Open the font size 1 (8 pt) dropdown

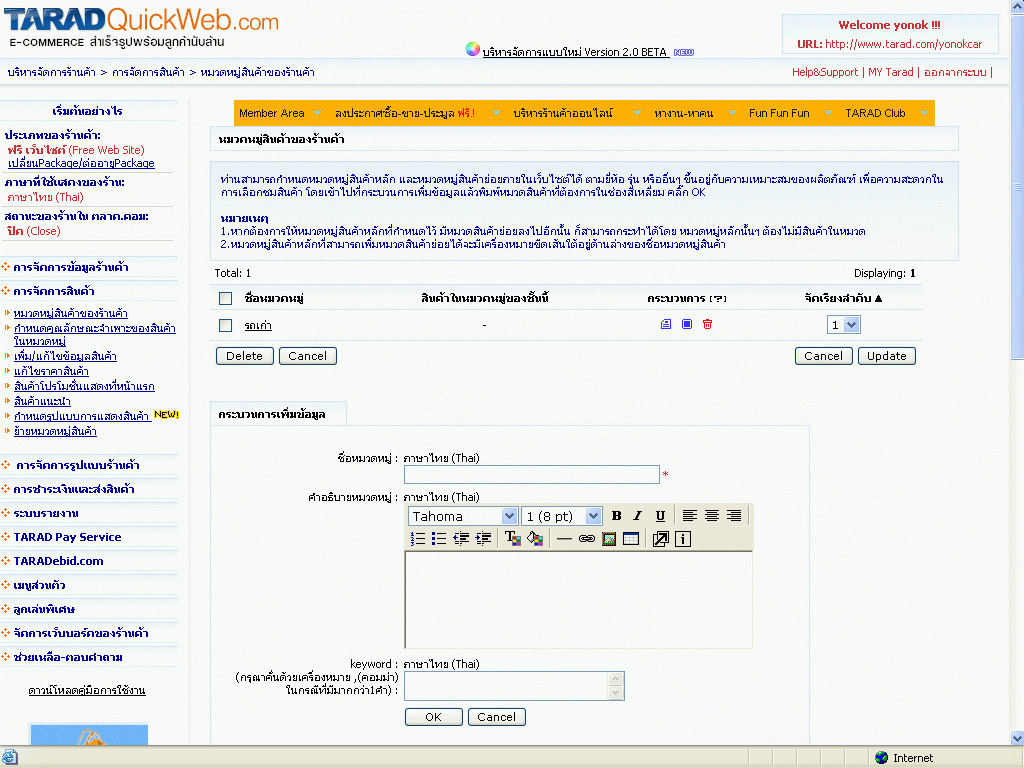[563, 516]
